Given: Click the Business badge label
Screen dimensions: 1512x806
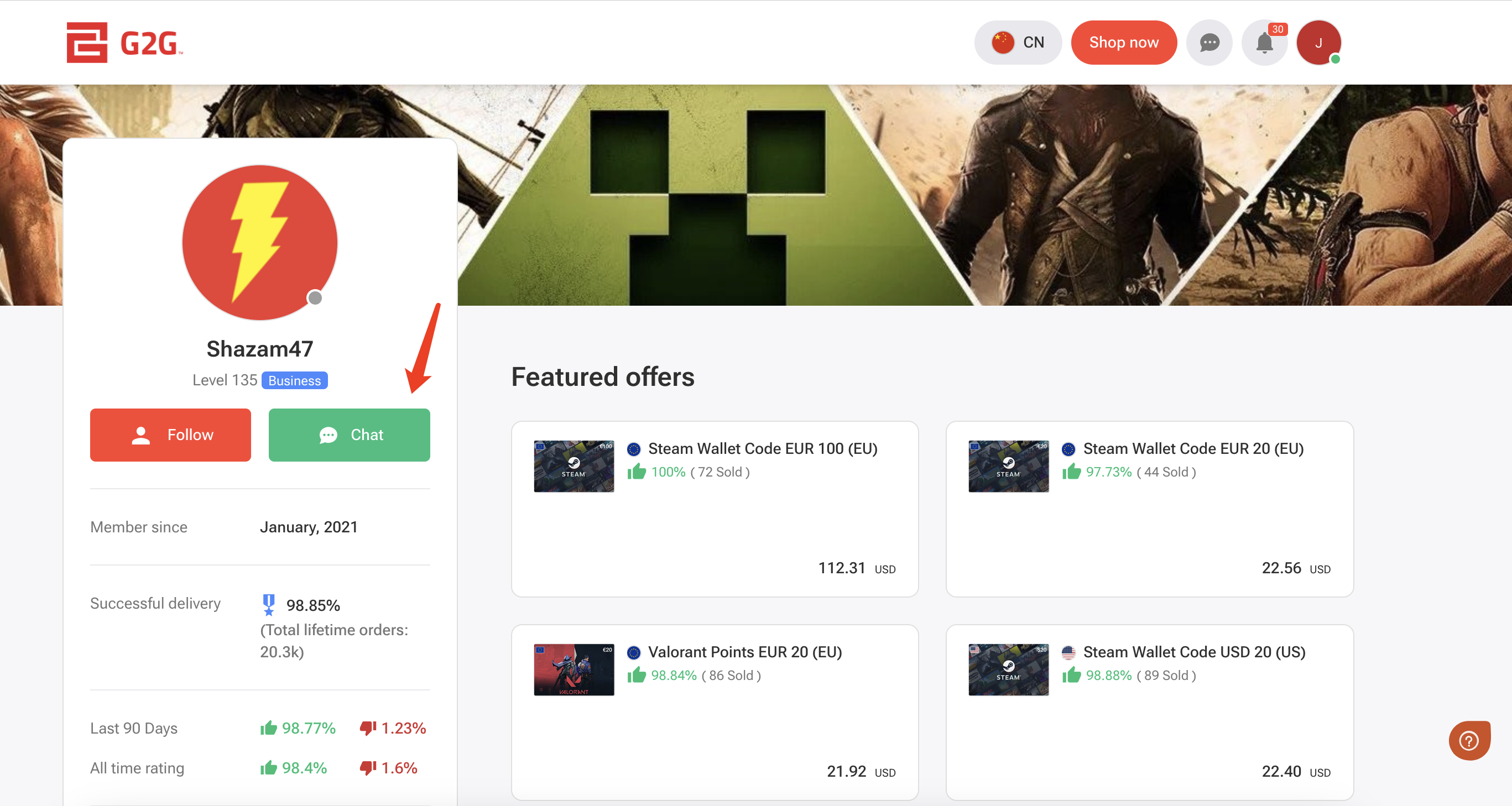Looking at the screenshot, I should point(295,381).
